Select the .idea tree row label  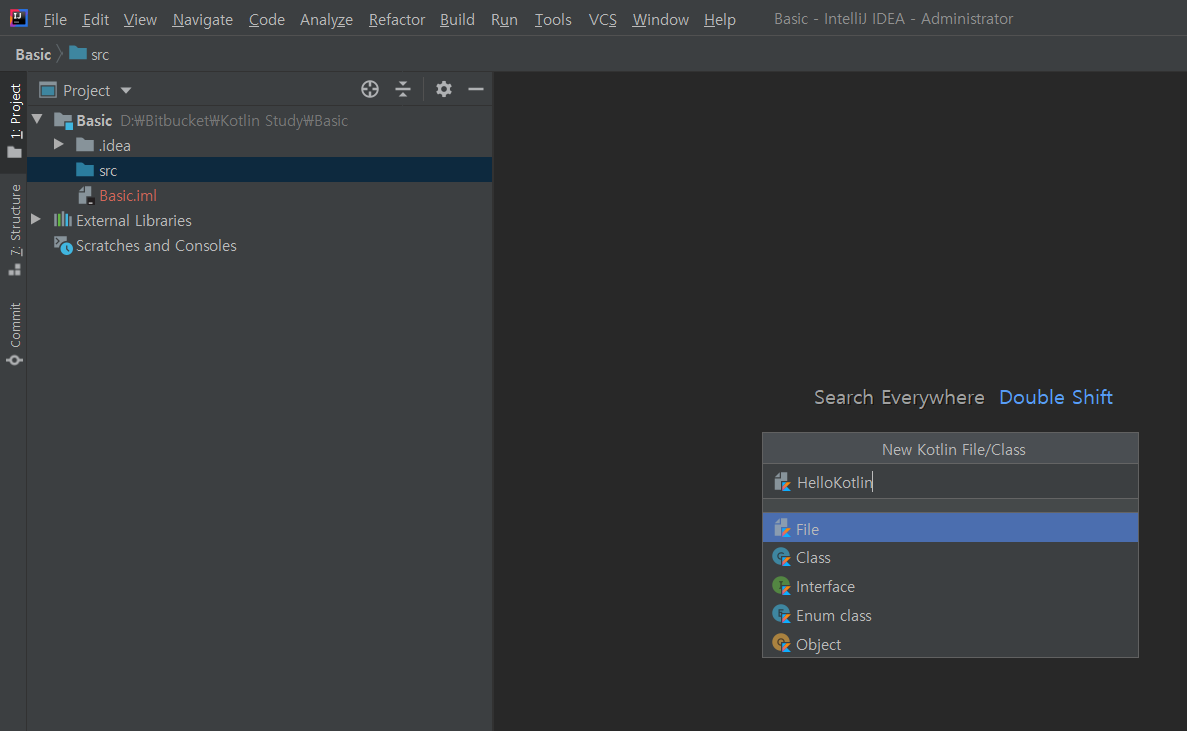tap(114, 145)
